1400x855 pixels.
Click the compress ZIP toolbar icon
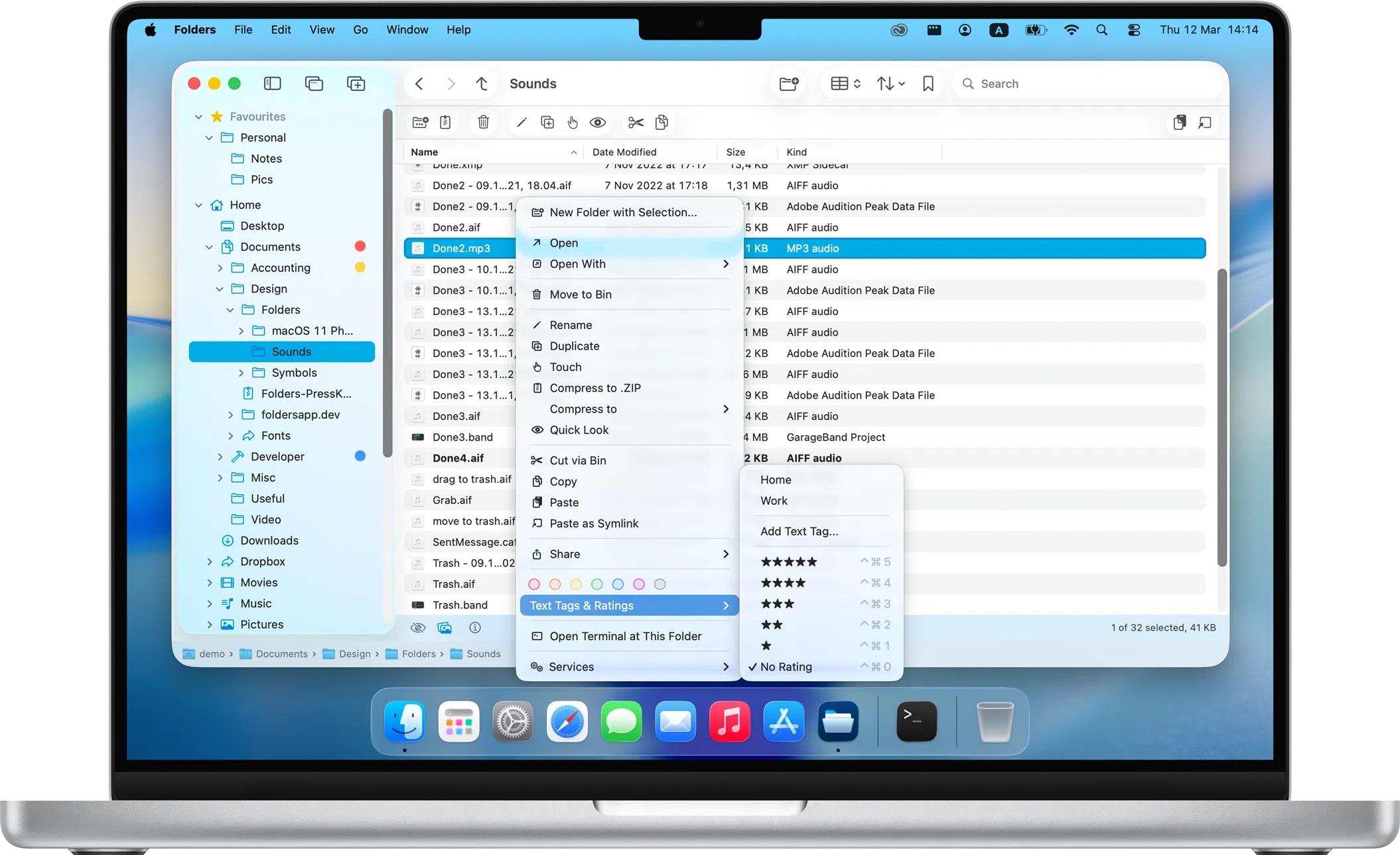tap(445, 122)
